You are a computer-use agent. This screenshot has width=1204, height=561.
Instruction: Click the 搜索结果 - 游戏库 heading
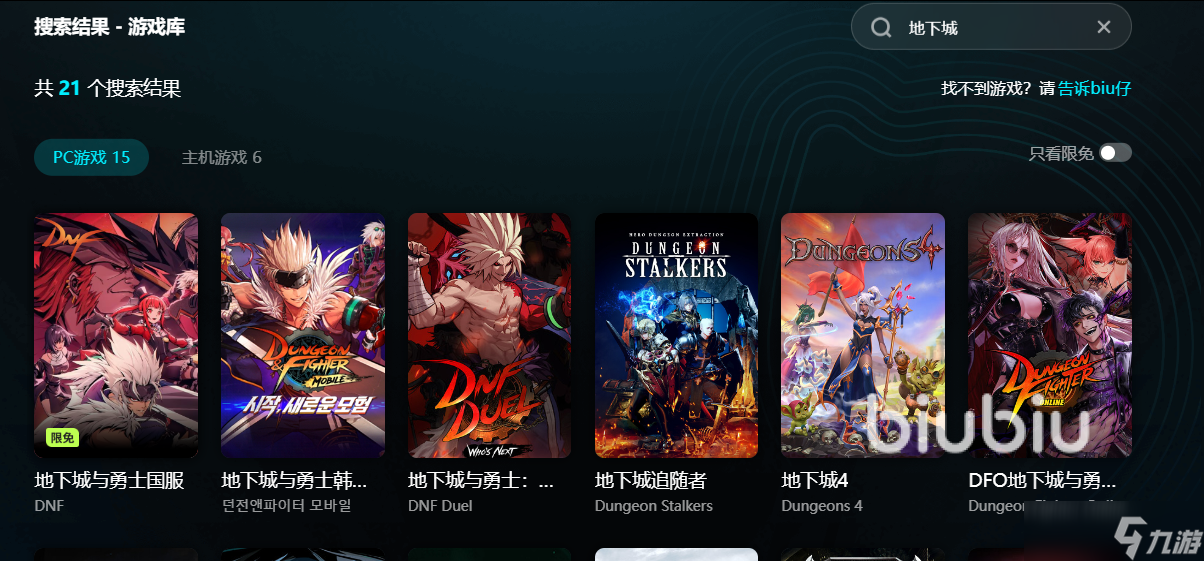point(110,27)
